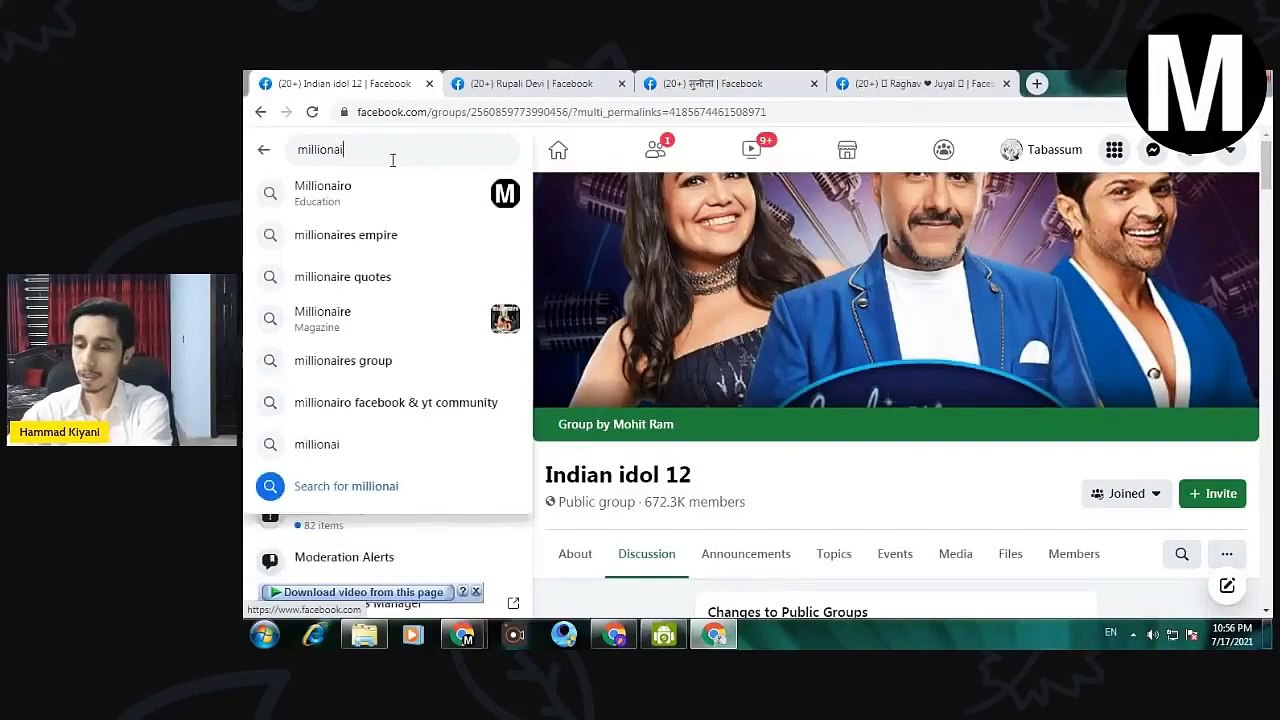1280x720 pixels.
Task: Open a new browser tab
Action: coord(1037,84)
